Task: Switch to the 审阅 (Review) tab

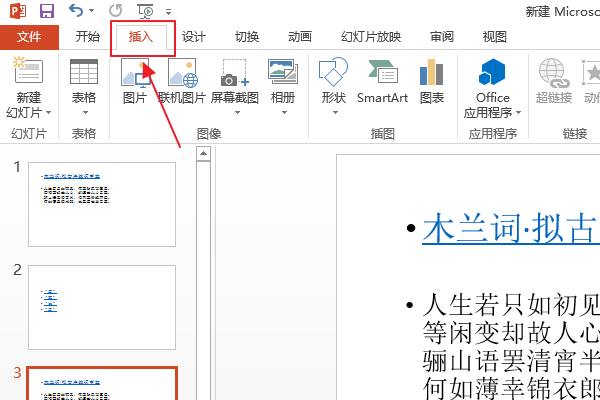Action: (x=442, y=37)
